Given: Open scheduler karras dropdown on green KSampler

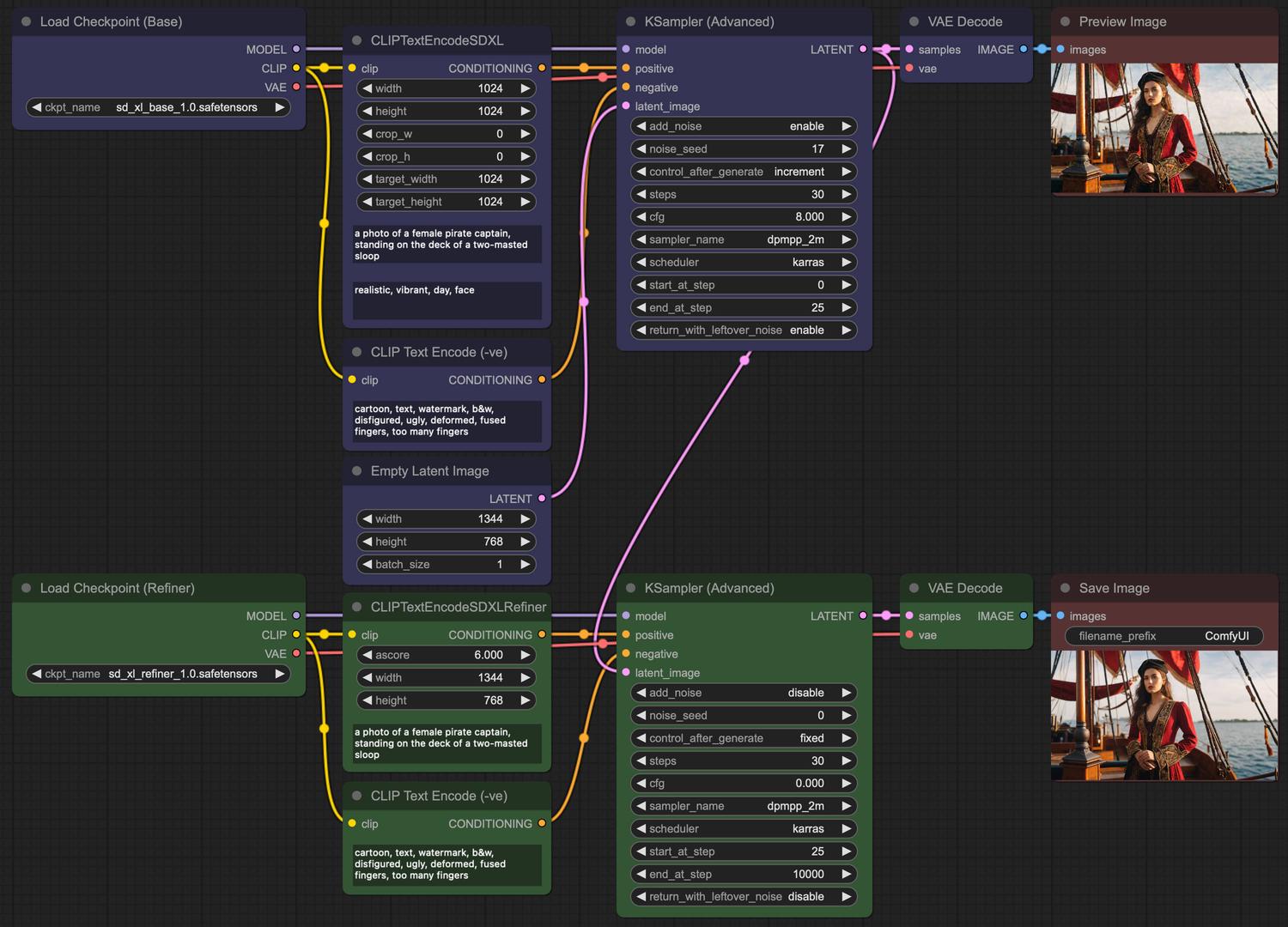Looking at the screenshot, I should pyautogui.click(x=744, y=828).
